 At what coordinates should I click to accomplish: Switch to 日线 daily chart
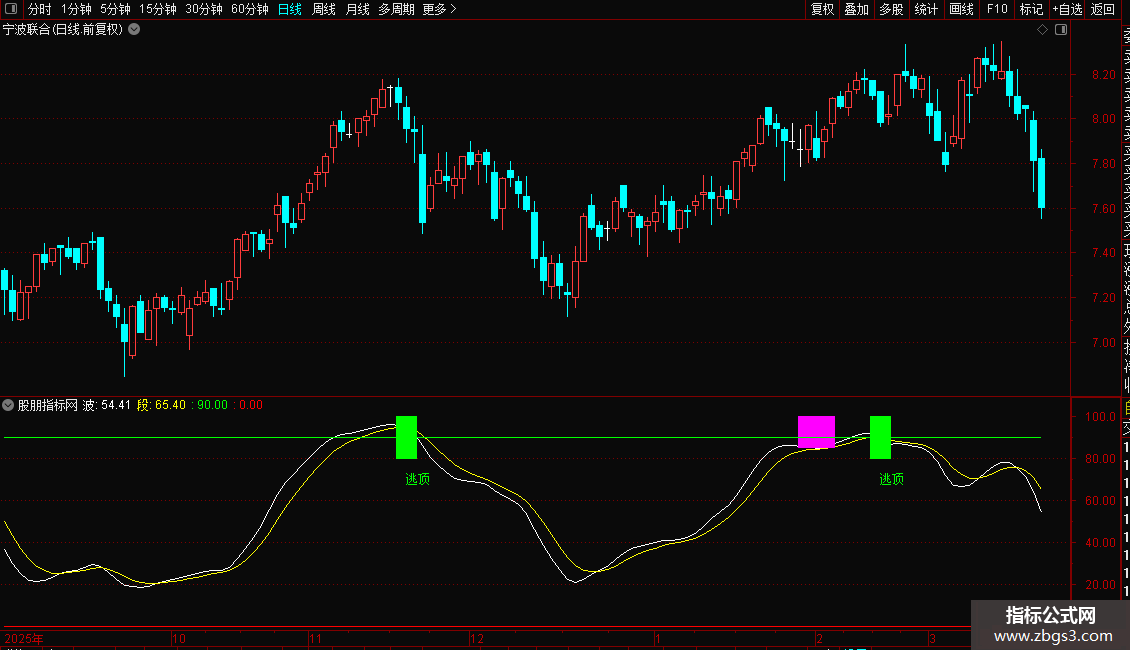click(290, 9)
